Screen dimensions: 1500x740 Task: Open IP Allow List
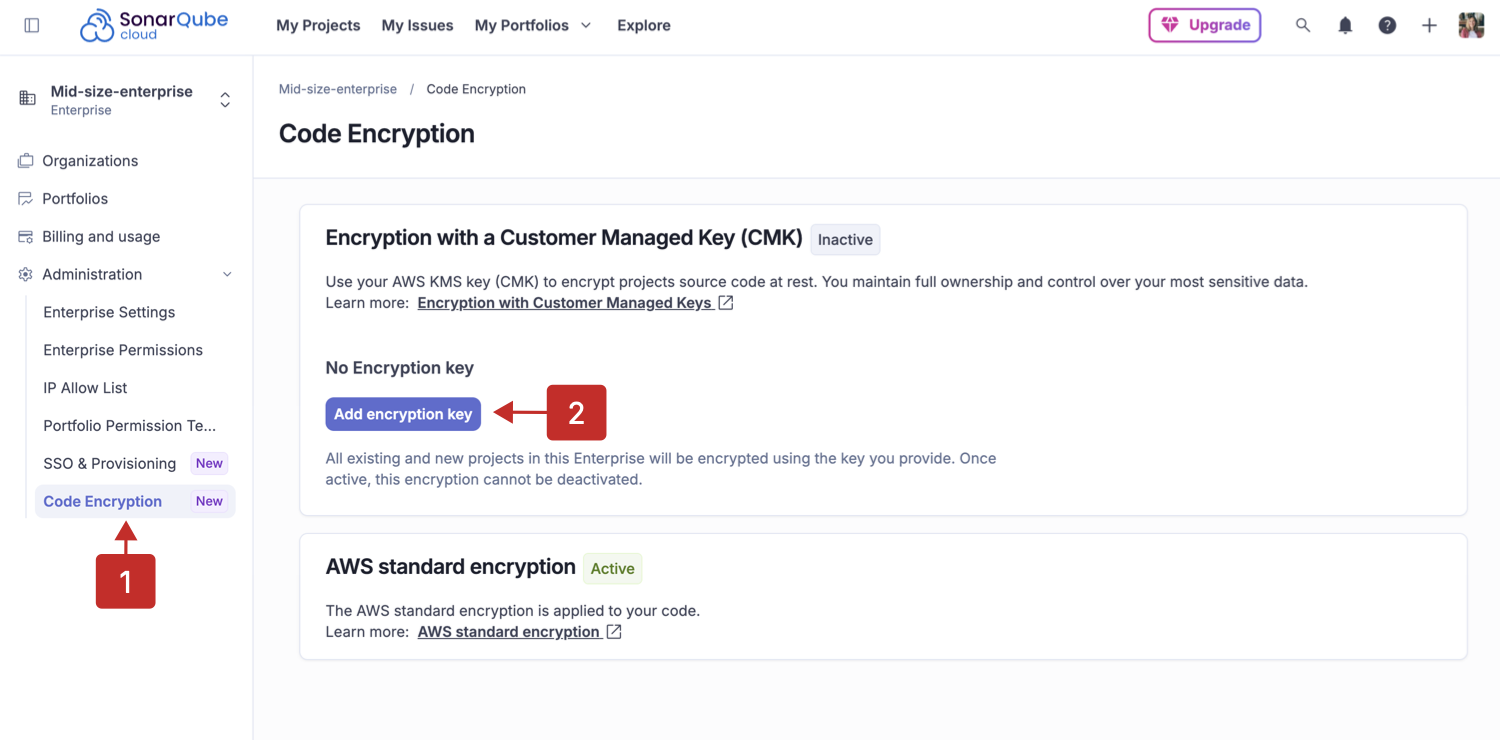tap(85, 388)
